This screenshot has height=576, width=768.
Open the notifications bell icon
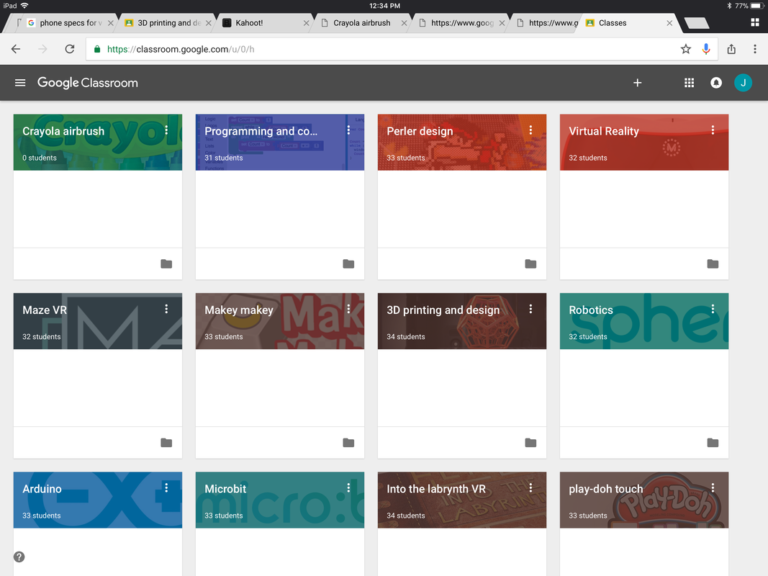tap(716, 83)
